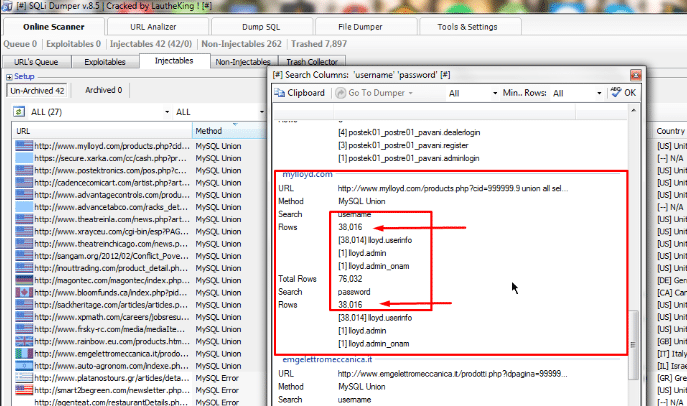
Task: Click '[4] postek01_postre01_pavani.dealerlogin' entry
Action: coord(409,132)
